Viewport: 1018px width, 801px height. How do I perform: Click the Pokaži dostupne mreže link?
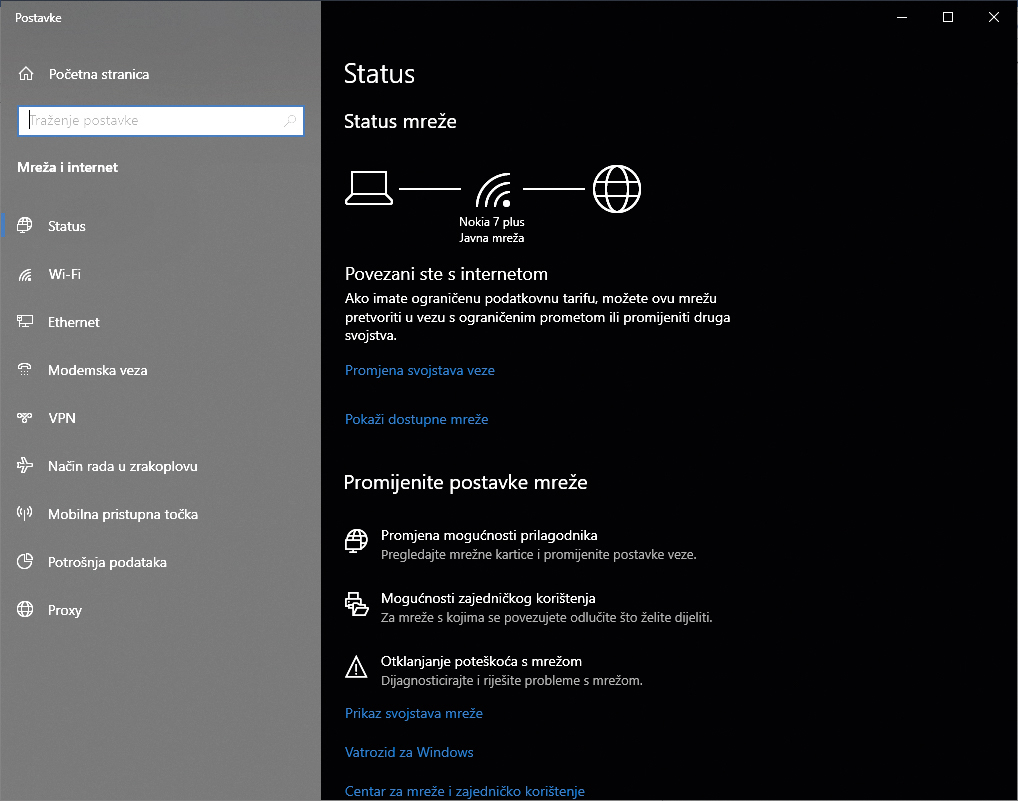pyautogui.click(x=416, y=419)
